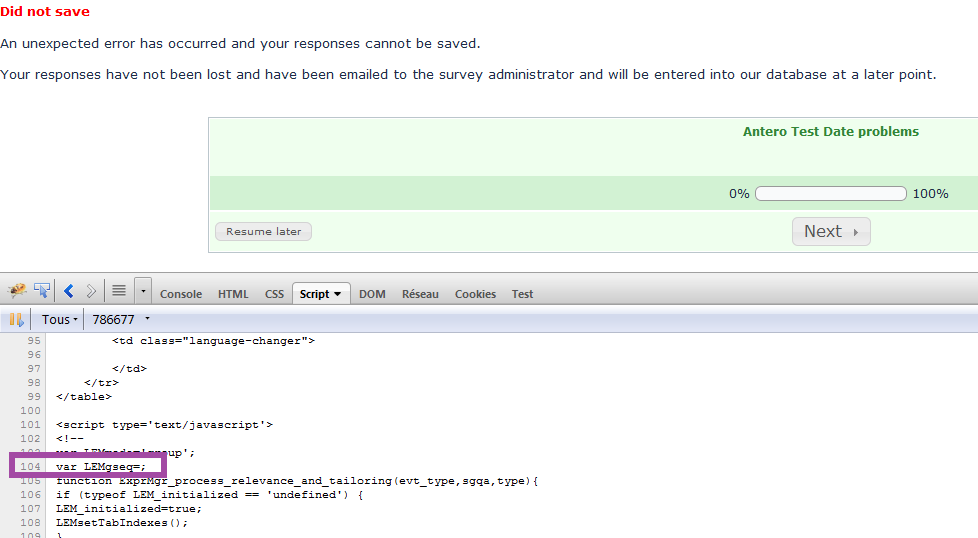Image resolution: width=978 pixels, height=538 pixels.
Task: Click the Firebug bug icon
Action: coord(17,291)
